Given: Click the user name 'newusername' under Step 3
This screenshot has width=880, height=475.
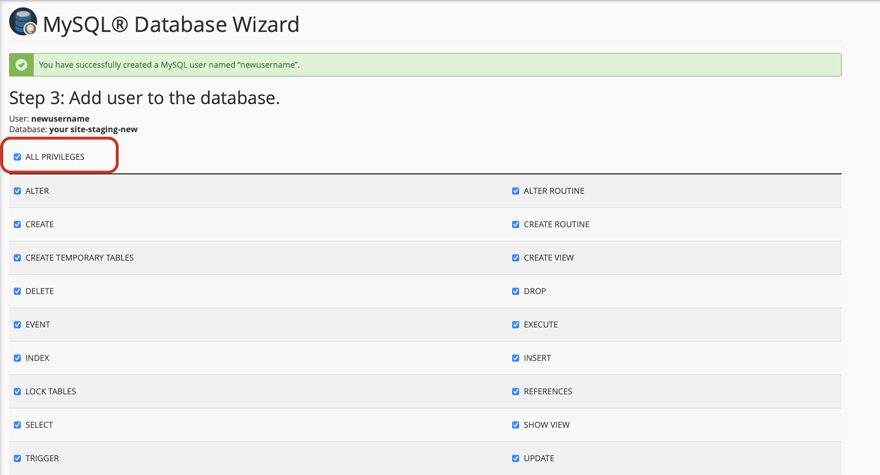Looking at the screenshot, I should (x=60, y=118).
